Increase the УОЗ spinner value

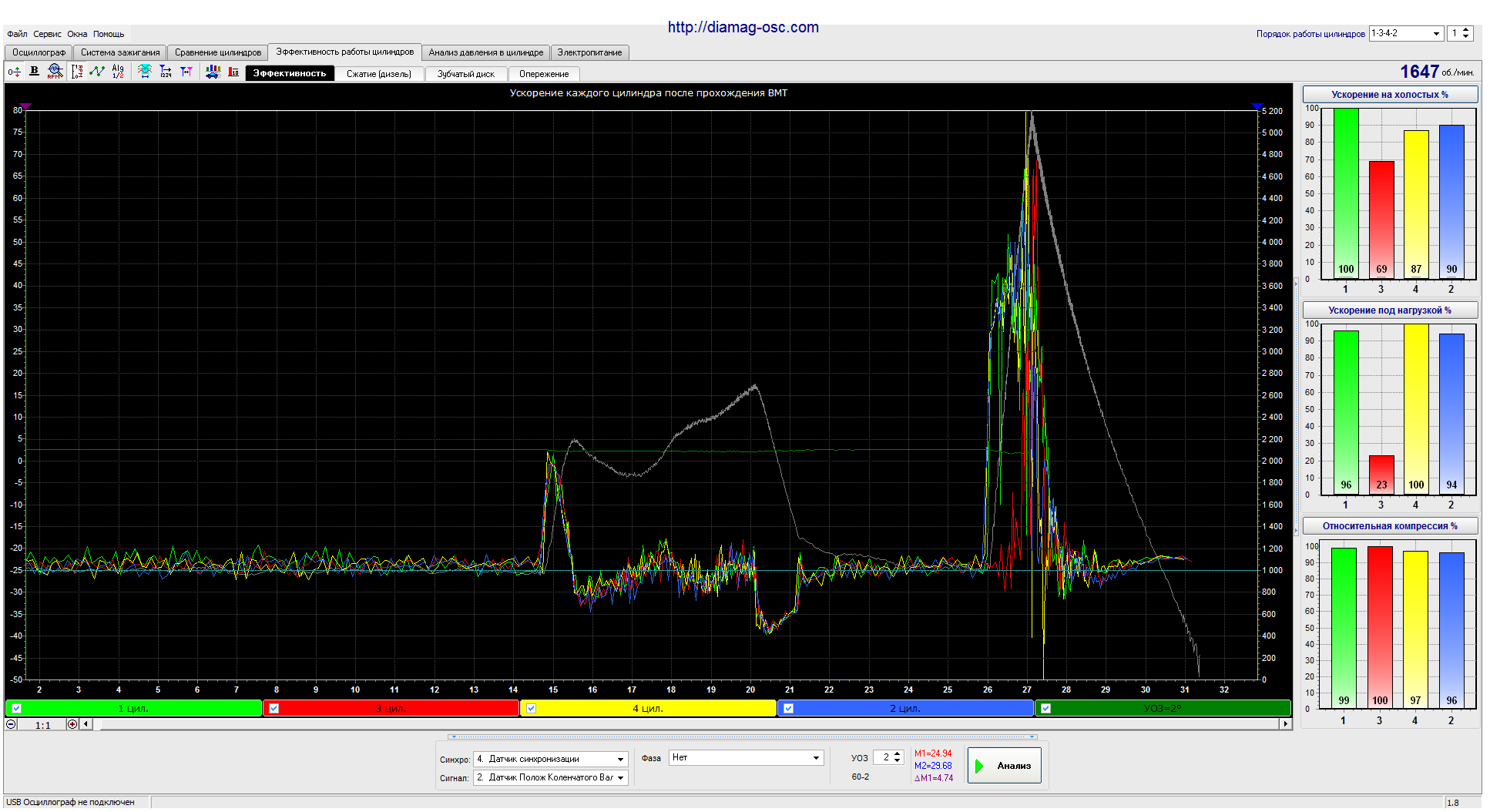click(x=898, y=755)
